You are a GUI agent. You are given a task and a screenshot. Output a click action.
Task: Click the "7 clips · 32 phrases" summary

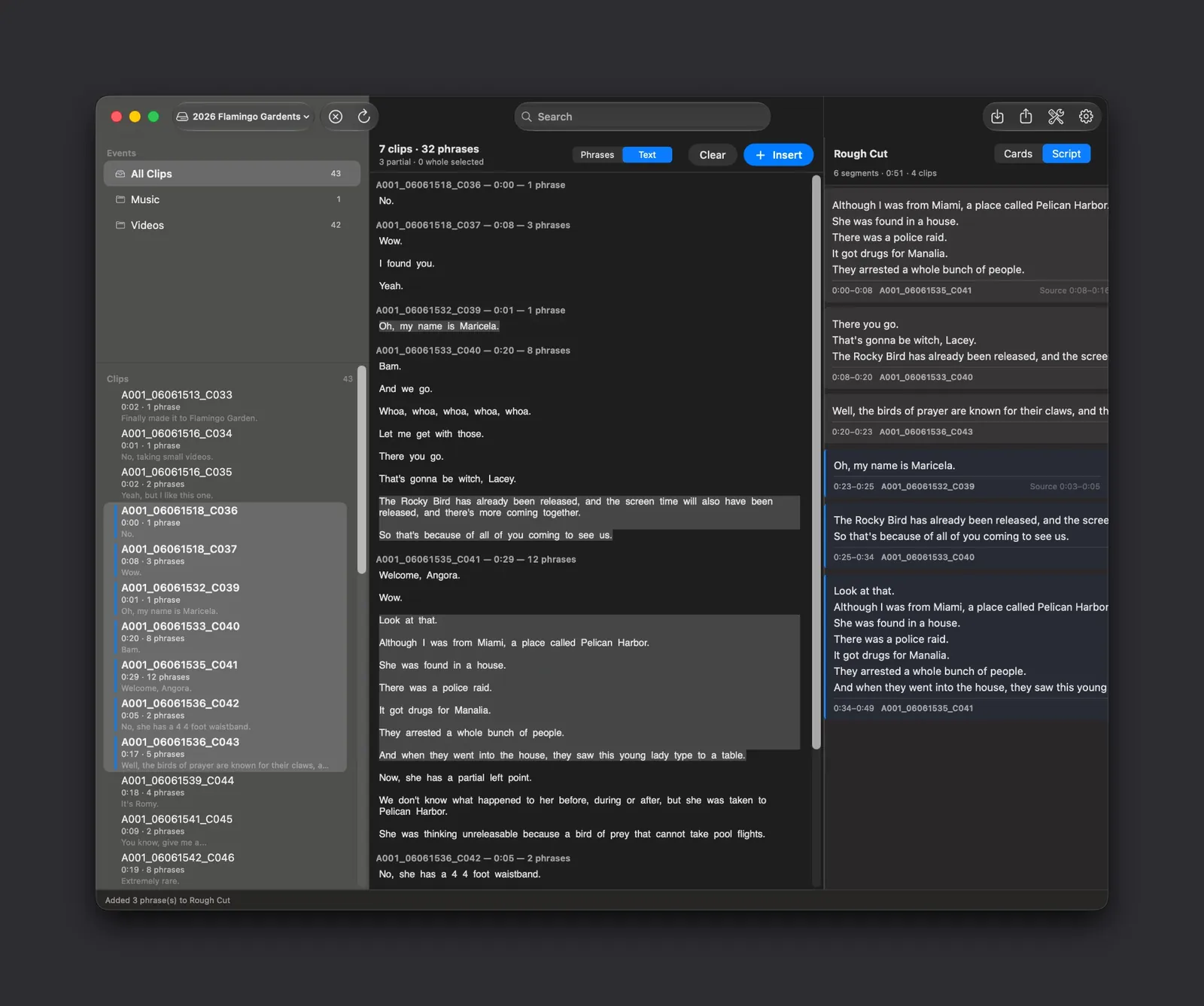click(x=429, y=149)
